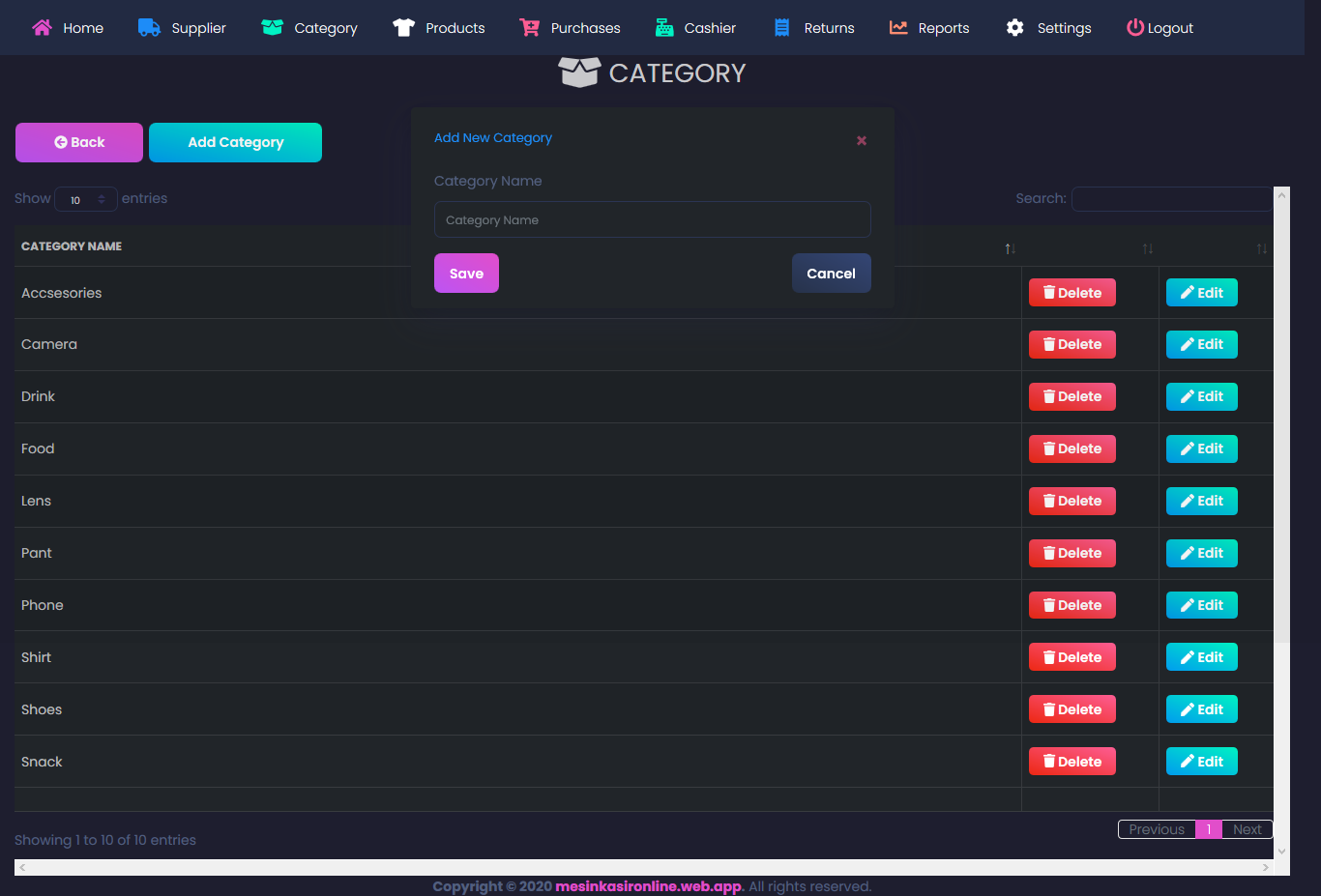Image resolution: width=1321 pixels, height=896 pixels.
Task: Click the Logout power icon
Action: tap(1135, 27)
